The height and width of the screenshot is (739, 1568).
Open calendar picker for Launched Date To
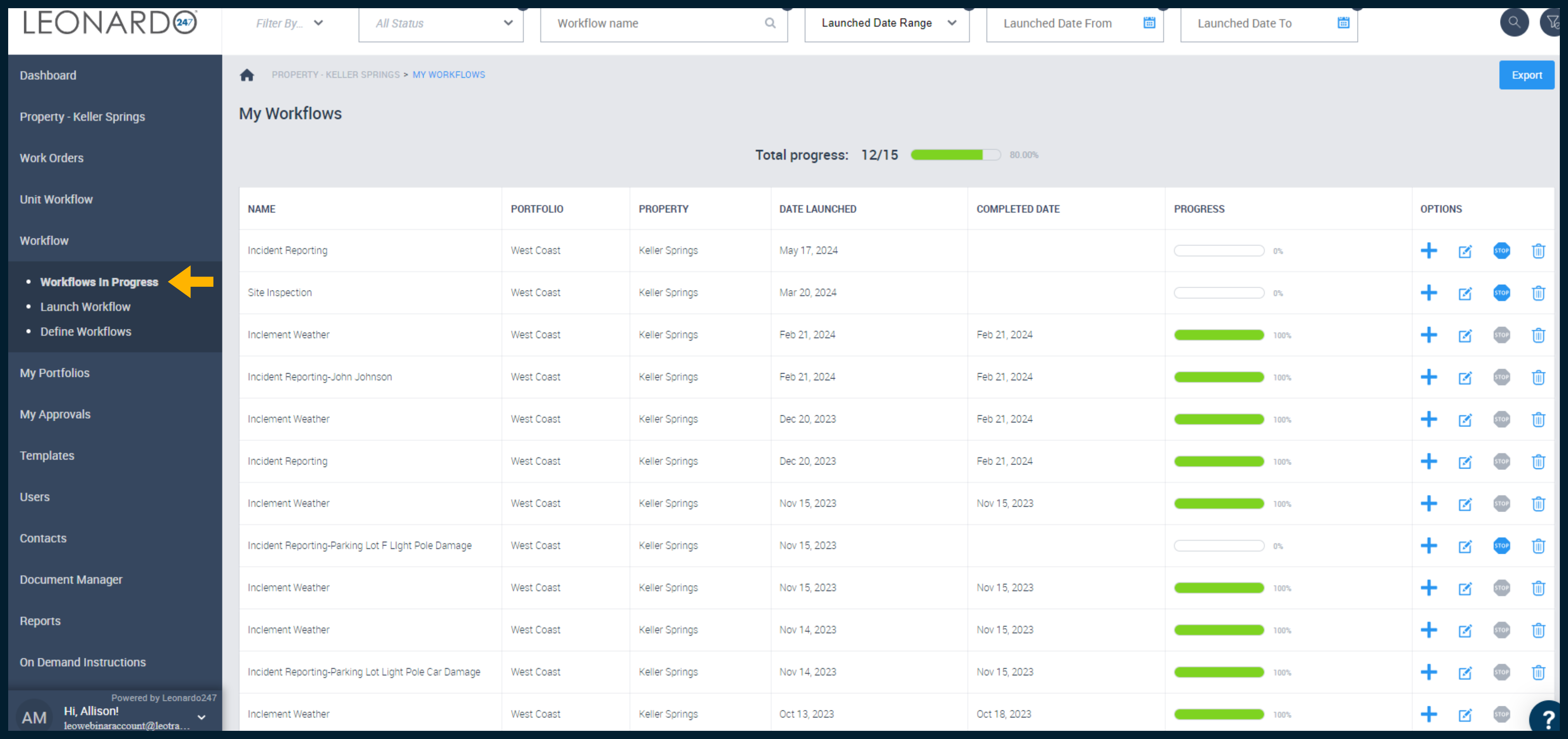[1343, 23]
